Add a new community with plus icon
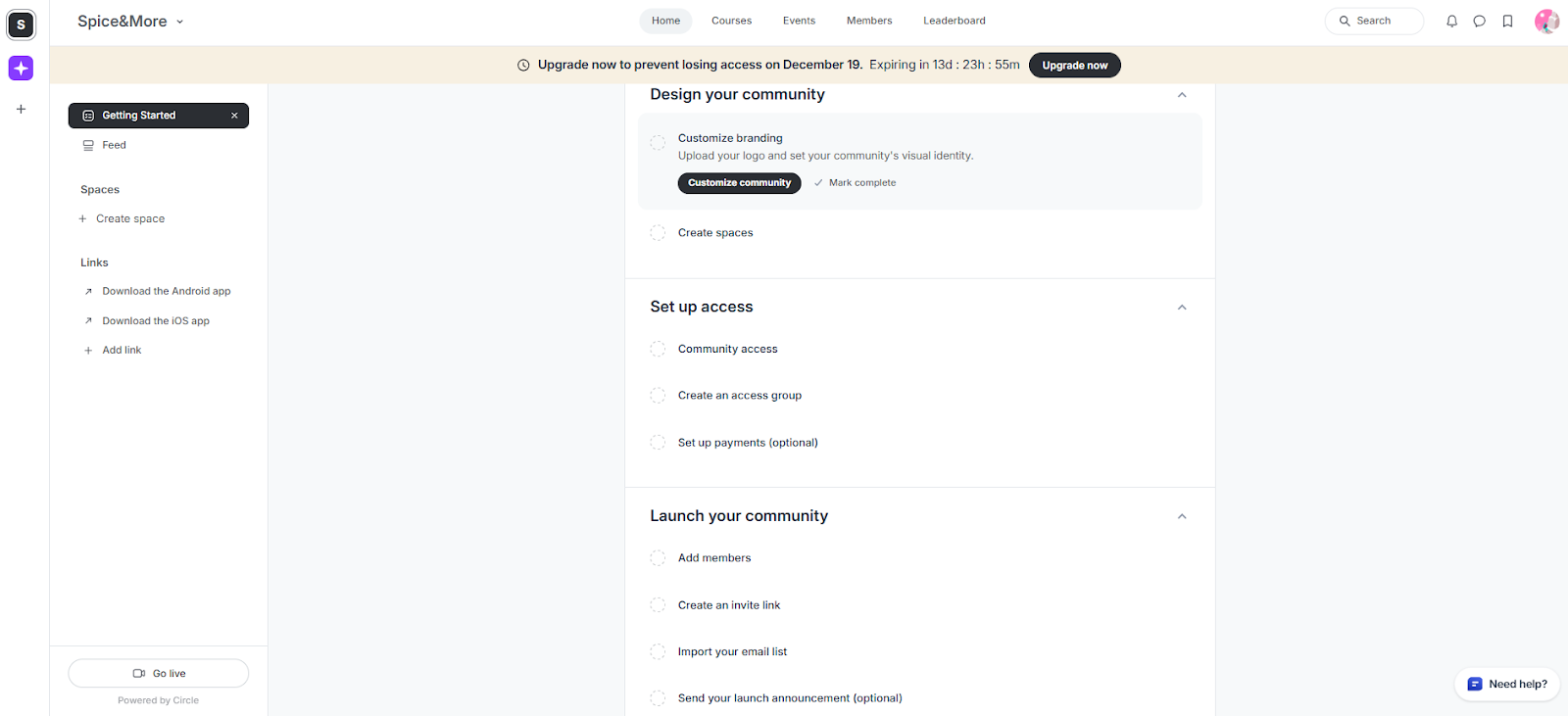 pos(22,109)
